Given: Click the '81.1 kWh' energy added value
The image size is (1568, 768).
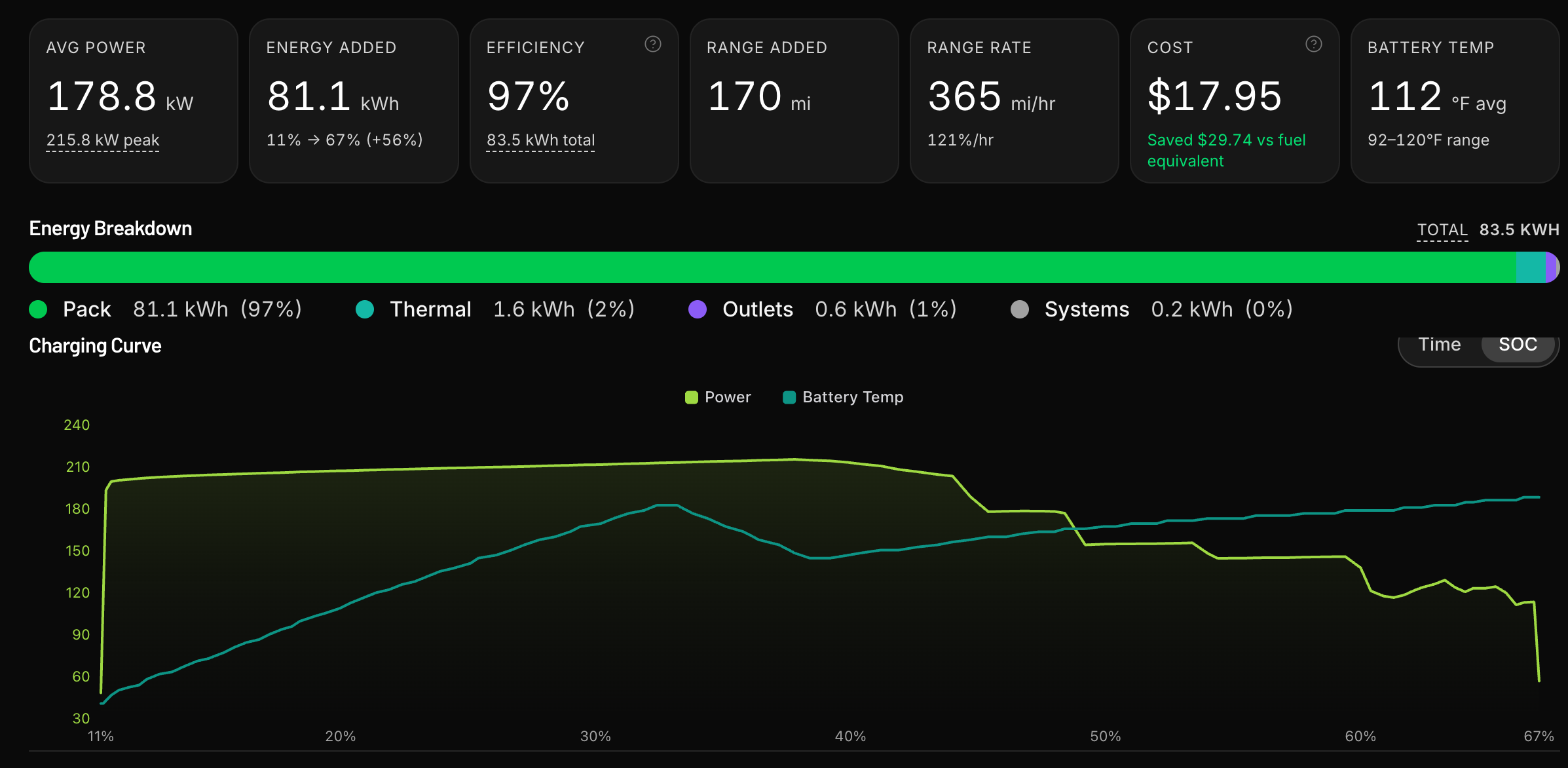Looking at the screenshot, I should [x=333, y=96].
